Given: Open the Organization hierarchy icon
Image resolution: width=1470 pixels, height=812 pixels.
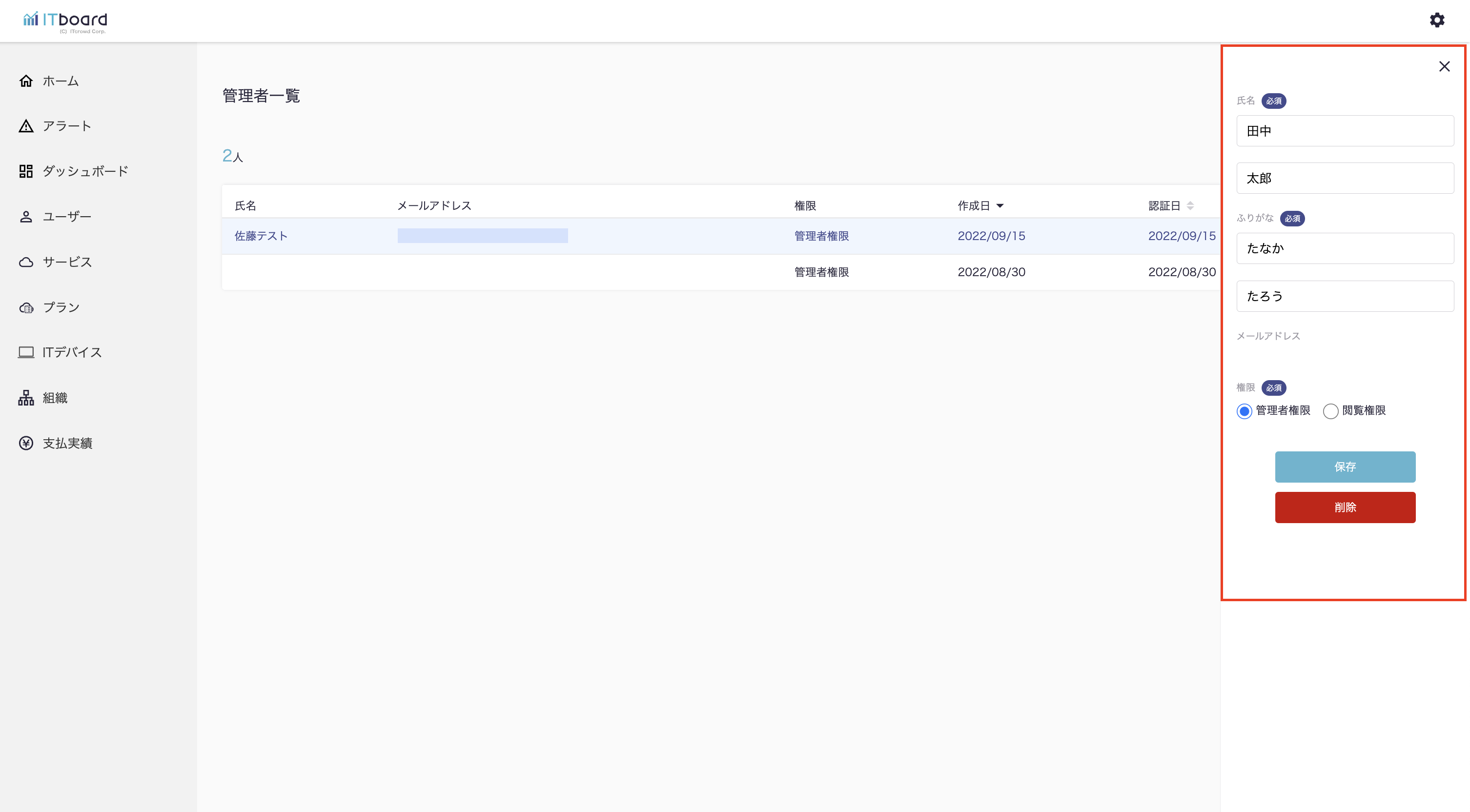Looking at the screenshot, I should point(26,398).
